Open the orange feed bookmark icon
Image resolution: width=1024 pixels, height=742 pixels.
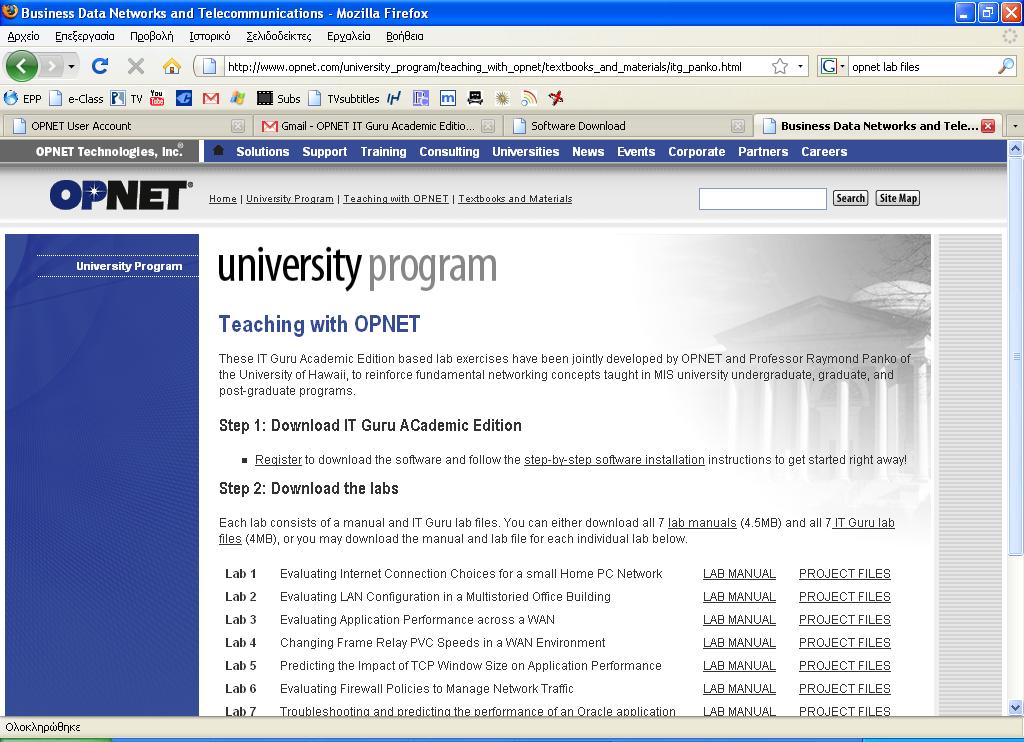(x=529, y=99)
